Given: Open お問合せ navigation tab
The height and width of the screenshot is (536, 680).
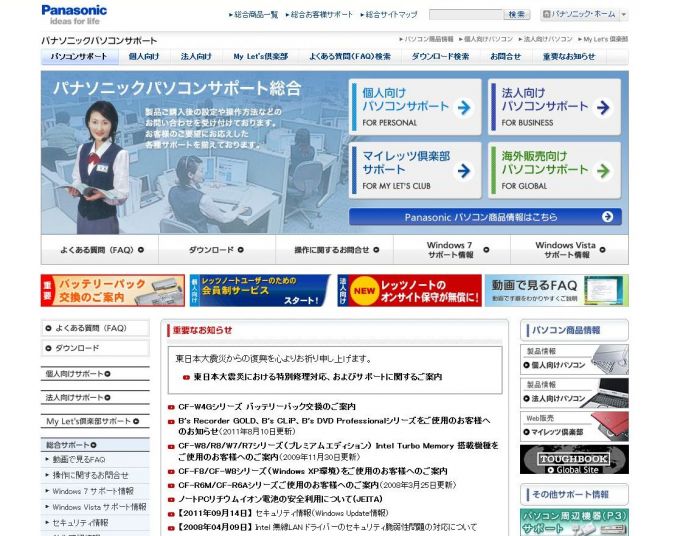Looking at the screenshot, I should pyautogui.click(x=506, y=56).
